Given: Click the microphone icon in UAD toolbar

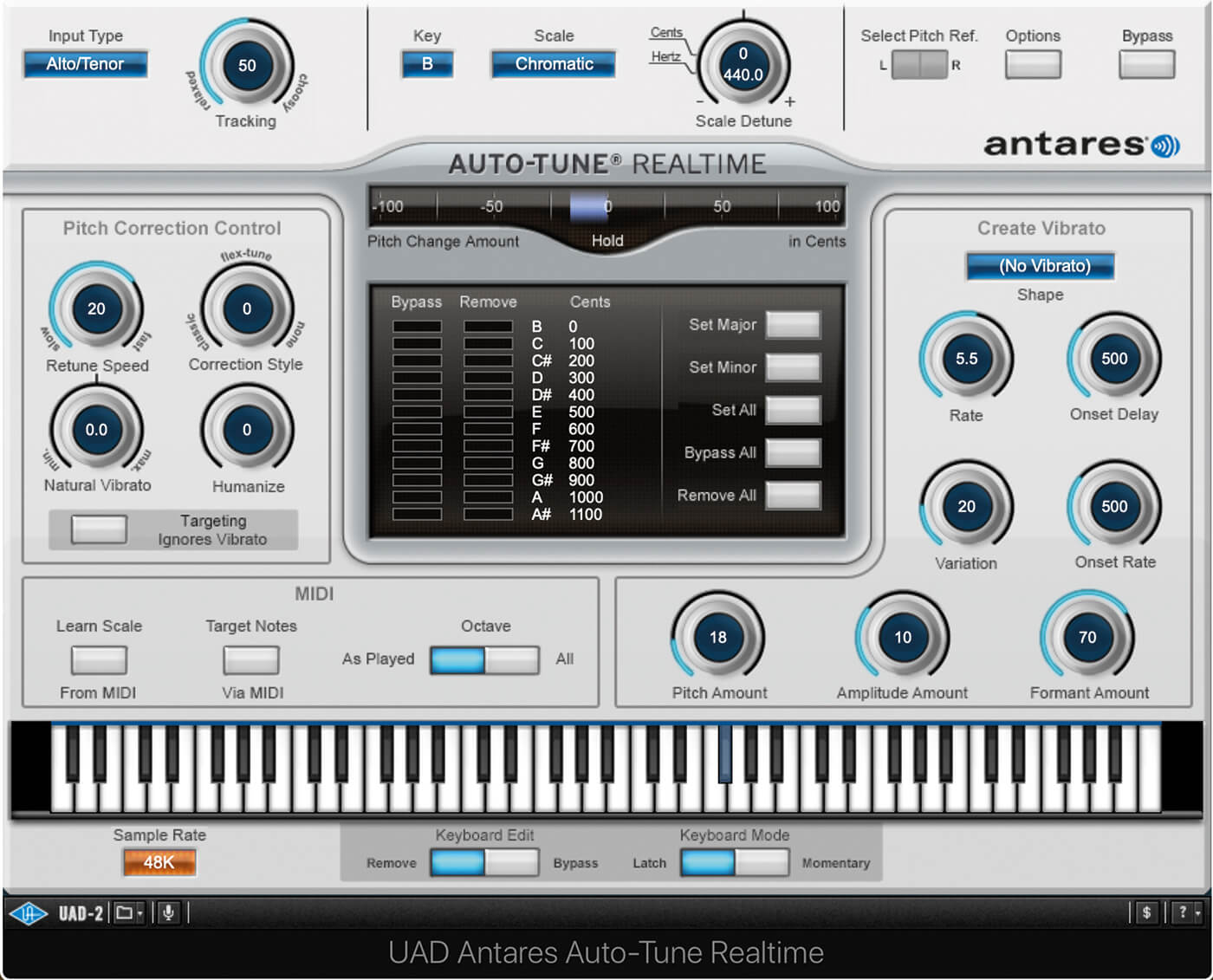Looking at the screenshot, I should pyautogui.click(x=169, y=912).
